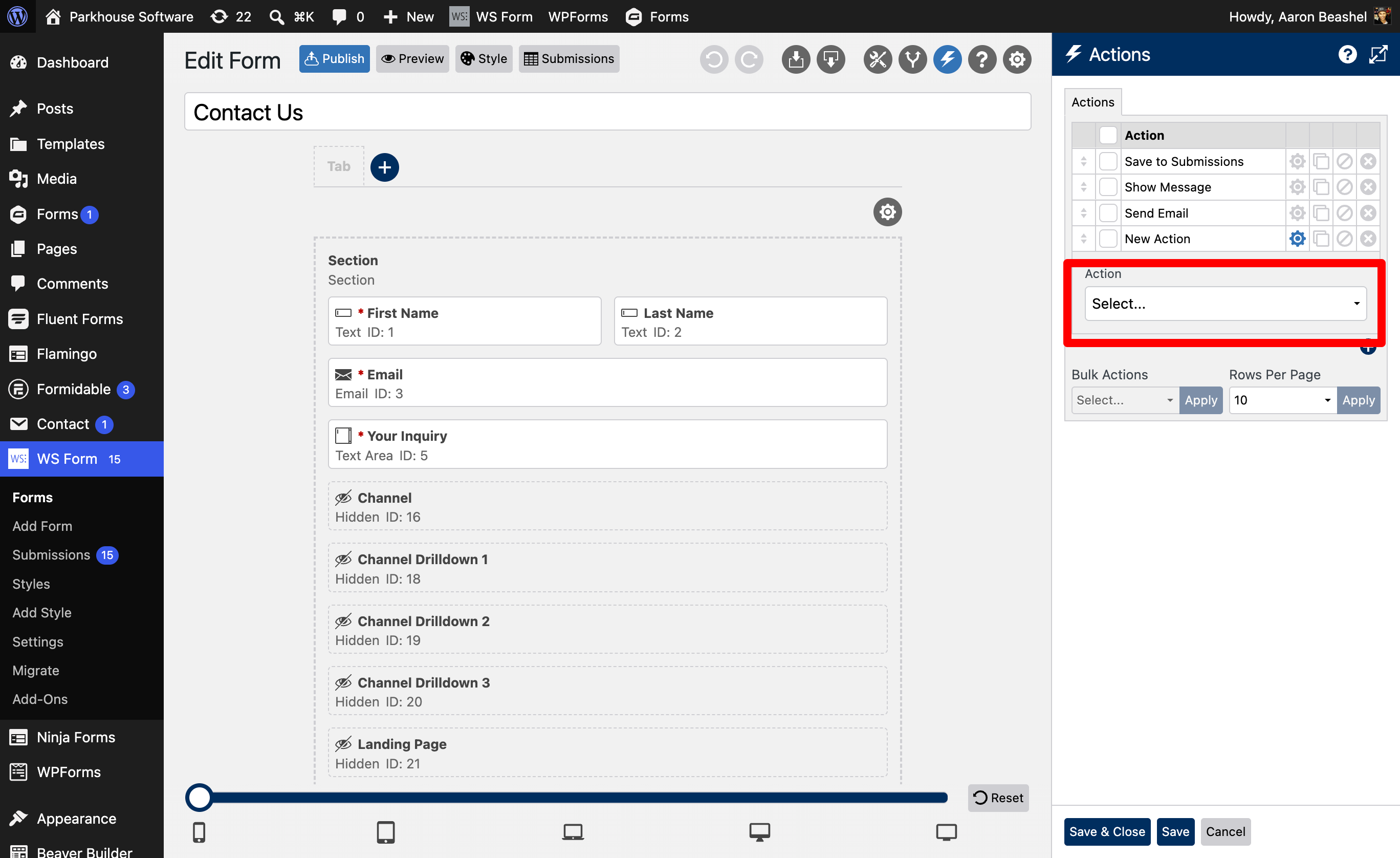The width and height of the screenshot is (1400, 858).
Task: Click sort handle for Save to Submissions
Action: 1084,161
